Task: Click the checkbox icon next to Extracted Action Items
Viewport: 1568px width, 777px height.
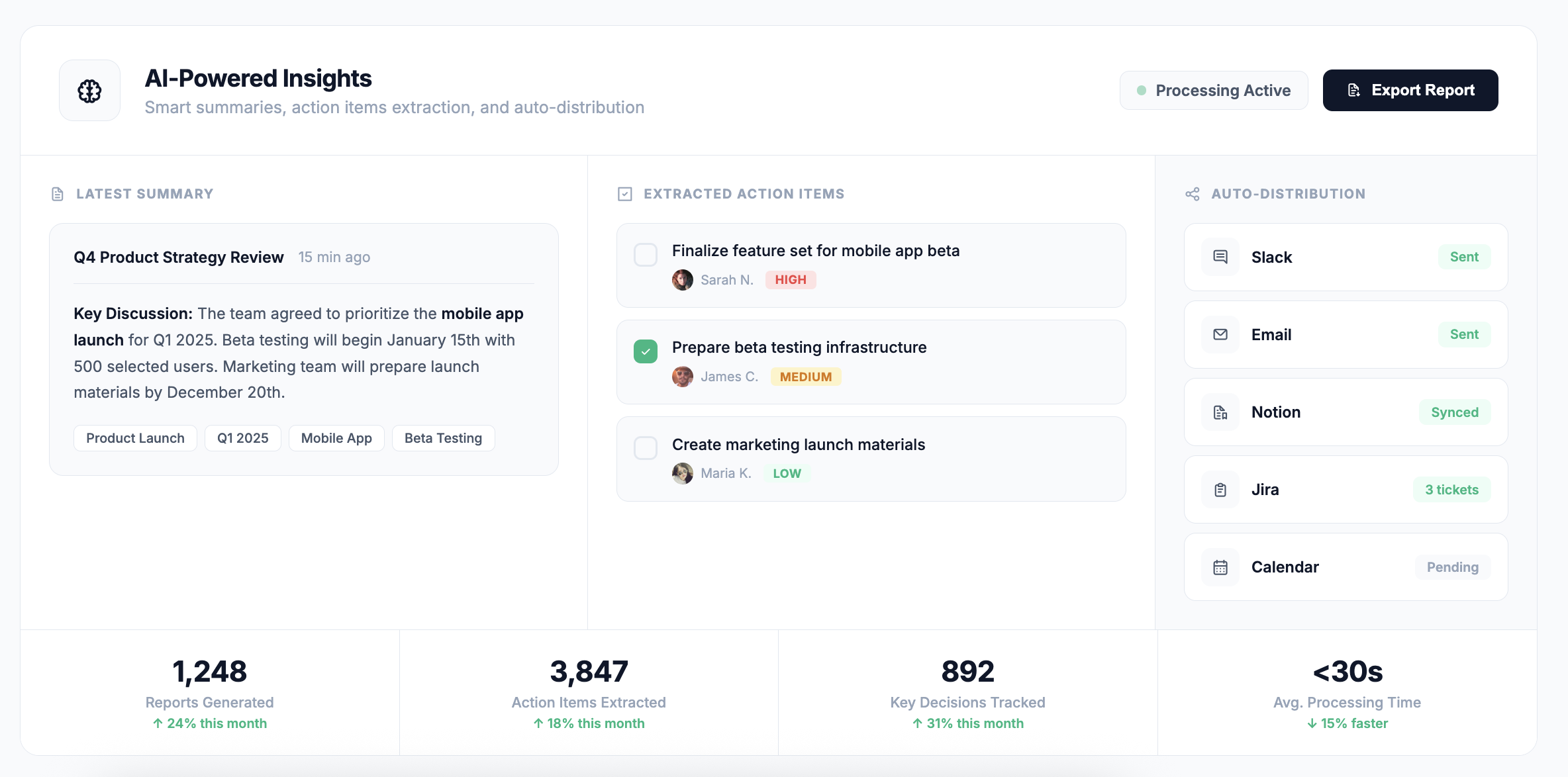Action: (x=624, y=193)
